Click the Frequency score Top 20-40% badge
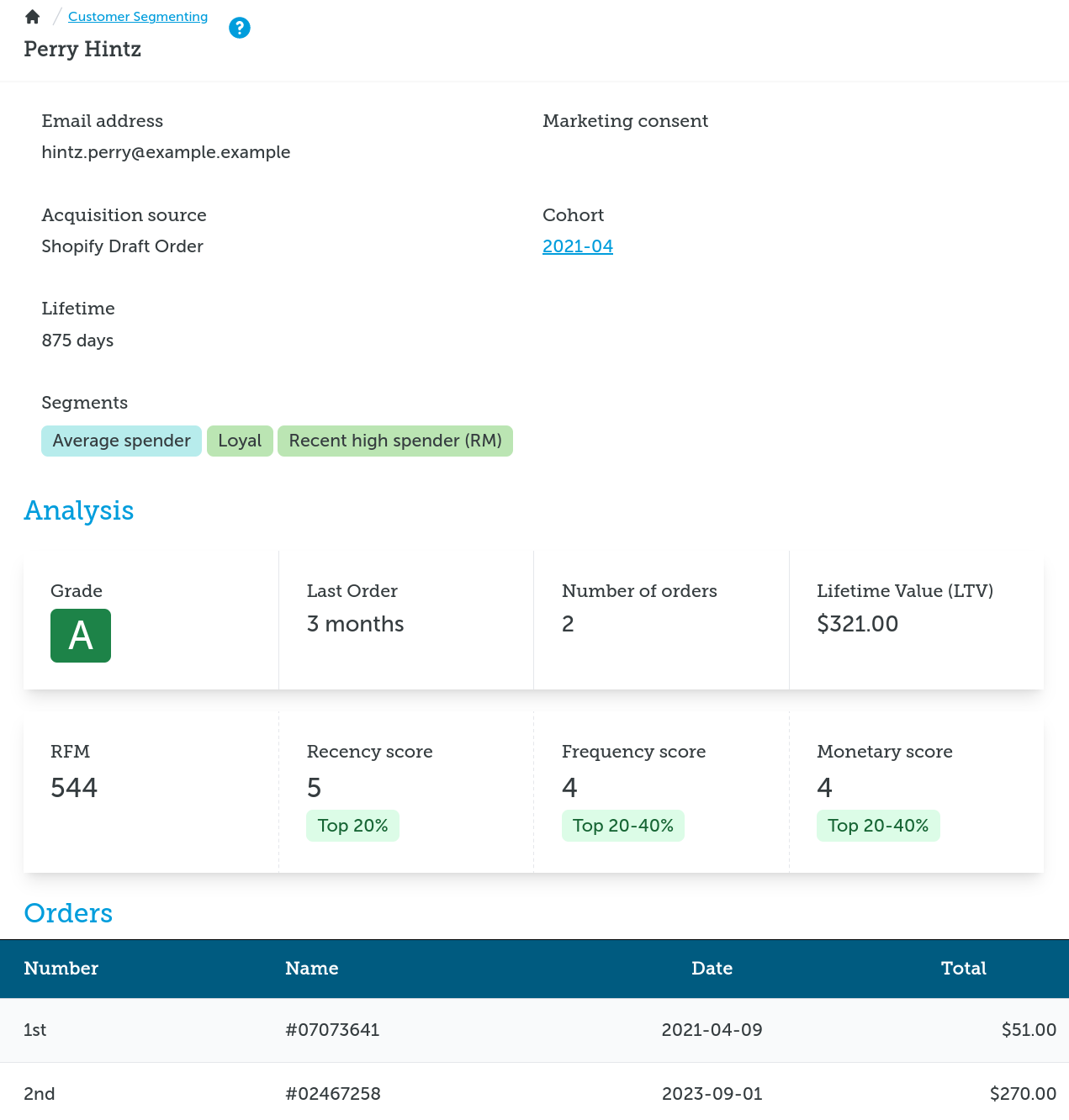The height and width of the screenshot is (1120, 1069). (623, 826)
